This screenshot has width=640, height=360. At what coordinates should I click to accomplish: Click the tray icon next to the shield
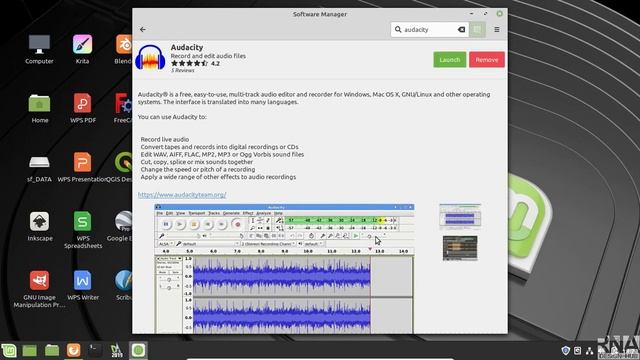[x=578, y=350]
